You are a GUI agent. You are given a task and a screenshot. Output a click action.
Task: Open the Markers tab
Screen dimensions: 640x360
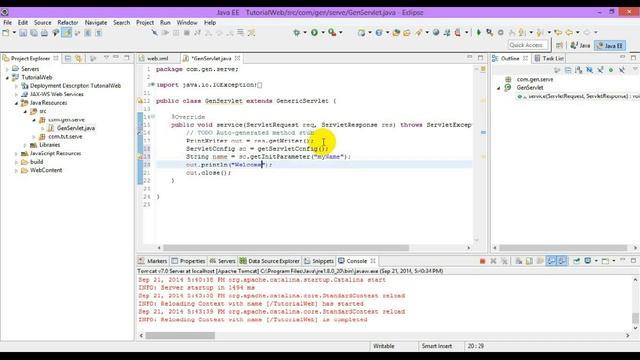point(153,261)
